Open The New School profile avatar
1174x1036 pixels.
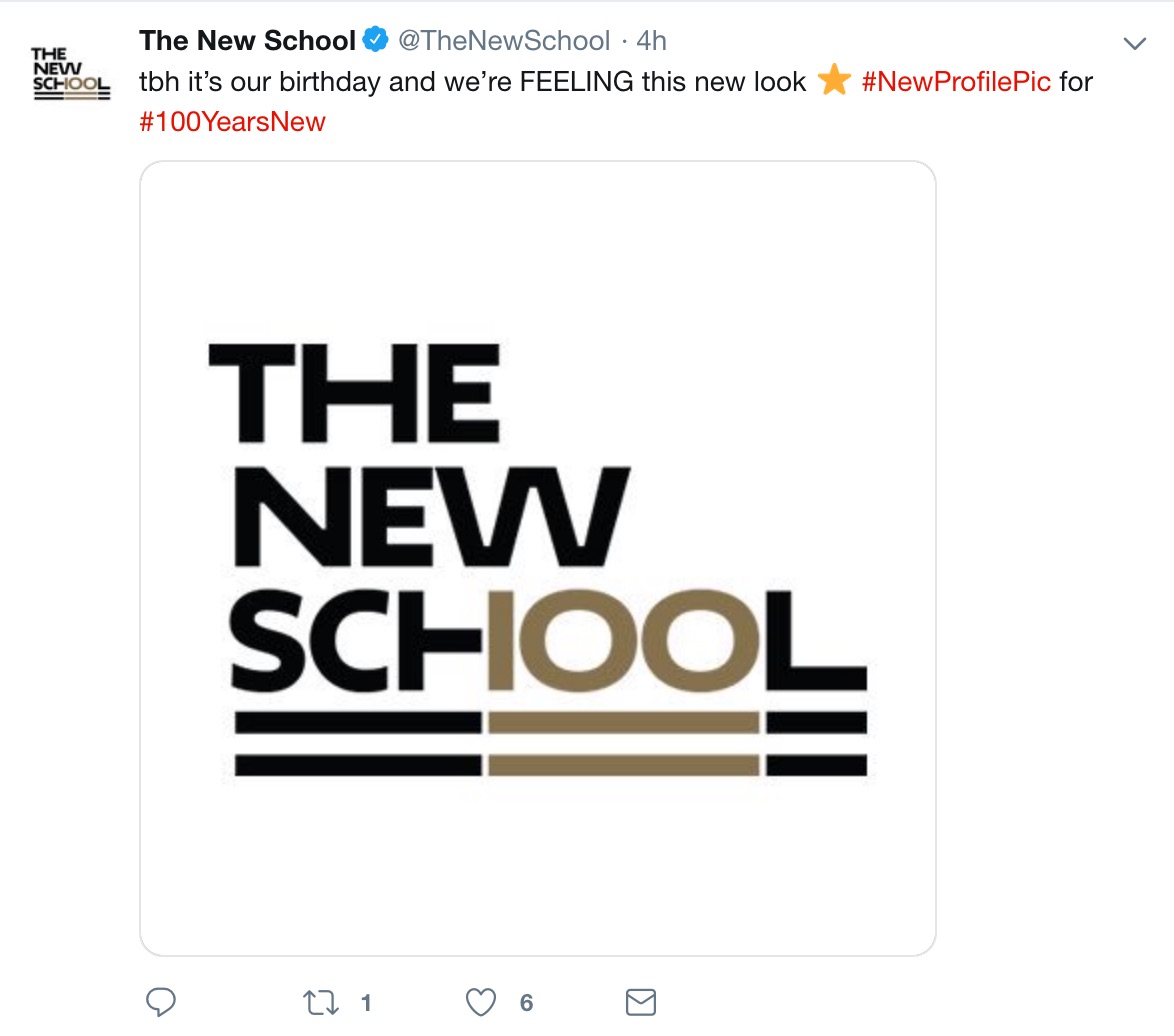click(x=70, y=72)
